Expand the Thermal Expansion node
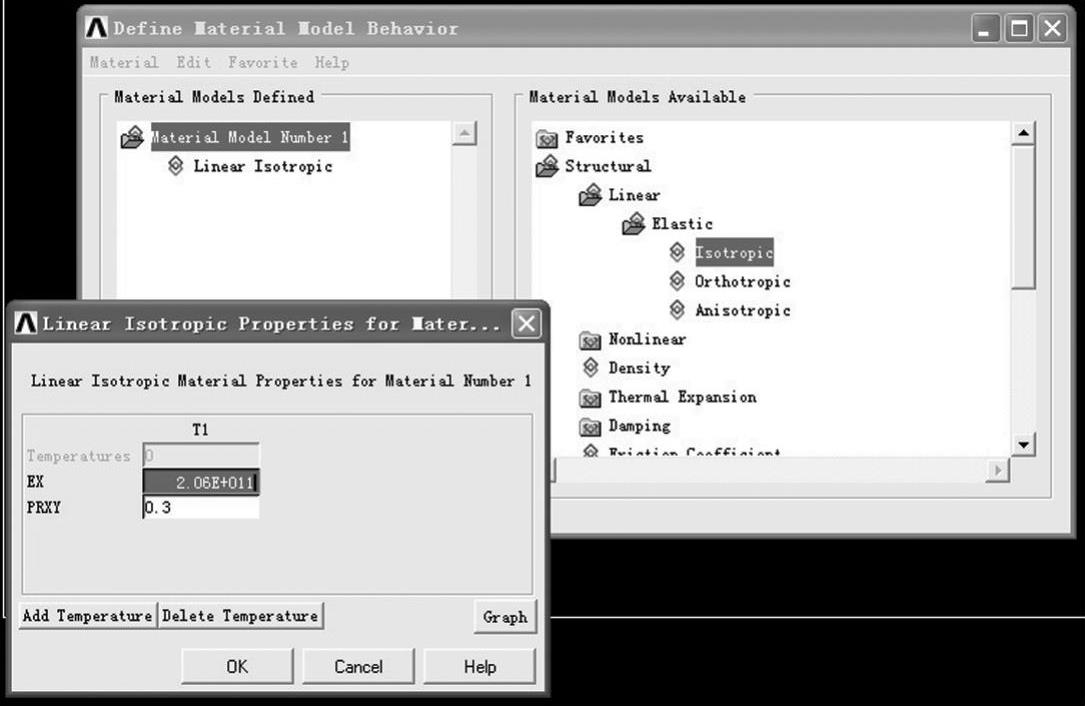 tap(682, 397)
